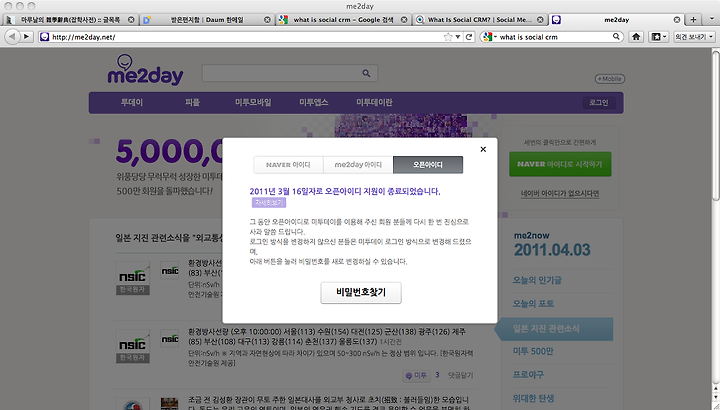720x410 pixels.
Task: Select the NAVER 아이디 login tab
Action: click(288, 165)
